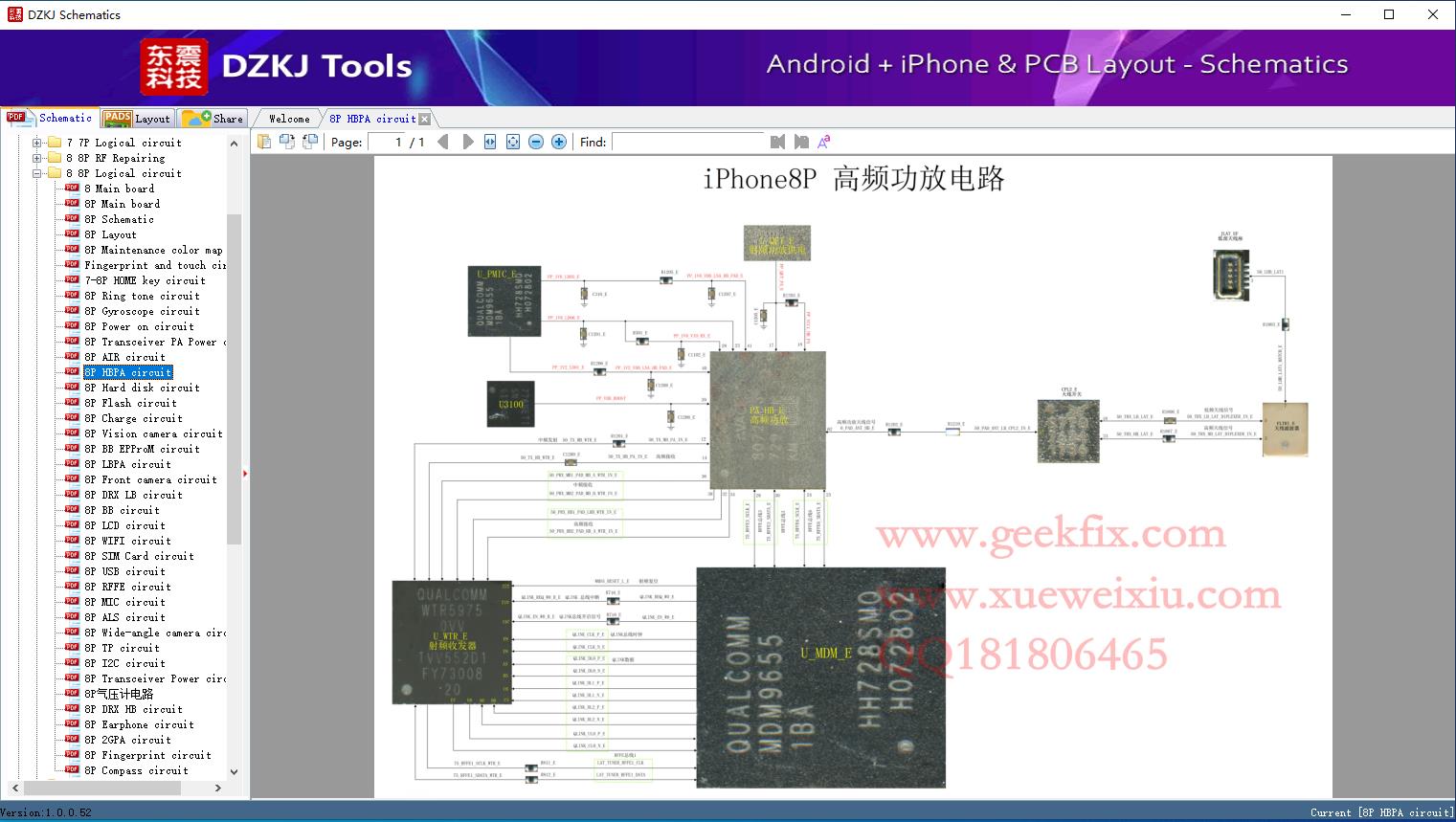Open the 8P Schematic document
The image size is (1456, 822).
click(119, 219)
